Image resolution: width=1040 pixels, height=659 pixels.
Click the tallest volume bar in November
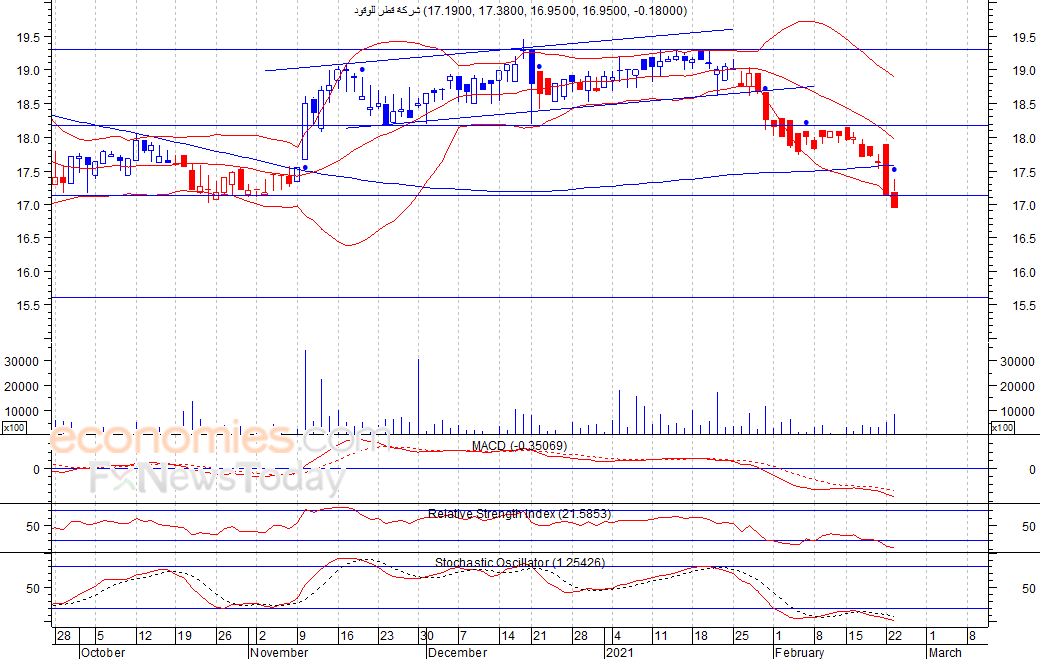305,392
